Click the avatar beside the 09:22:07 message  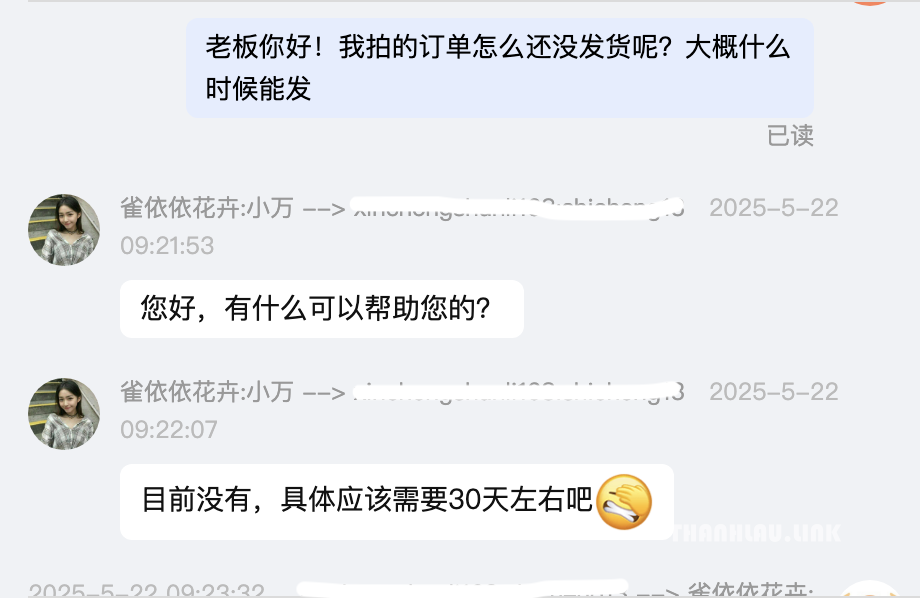pos(64,414)
